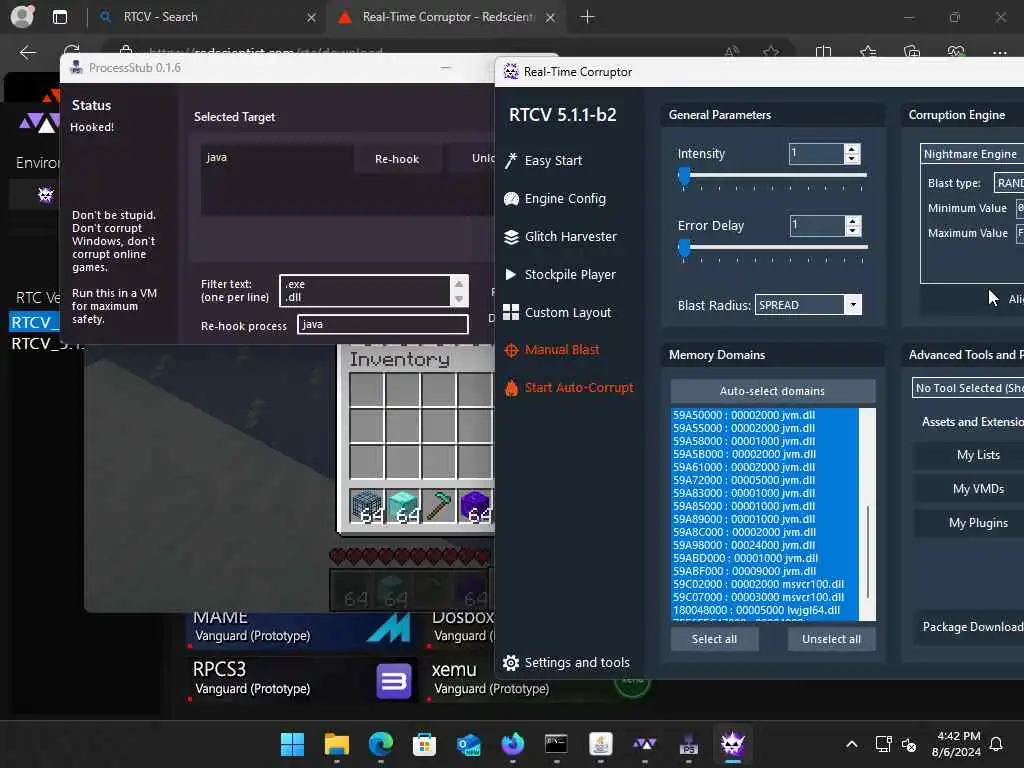Click the Intensity value field
1024x768 pixels.
click(816, 153)
